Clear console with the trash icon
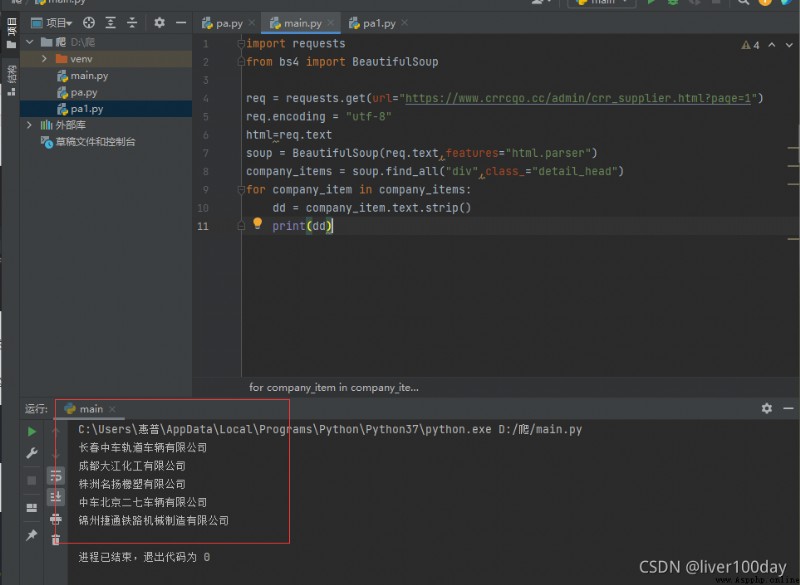Viewport: 800px width, 585px height. tap(56, 540)
